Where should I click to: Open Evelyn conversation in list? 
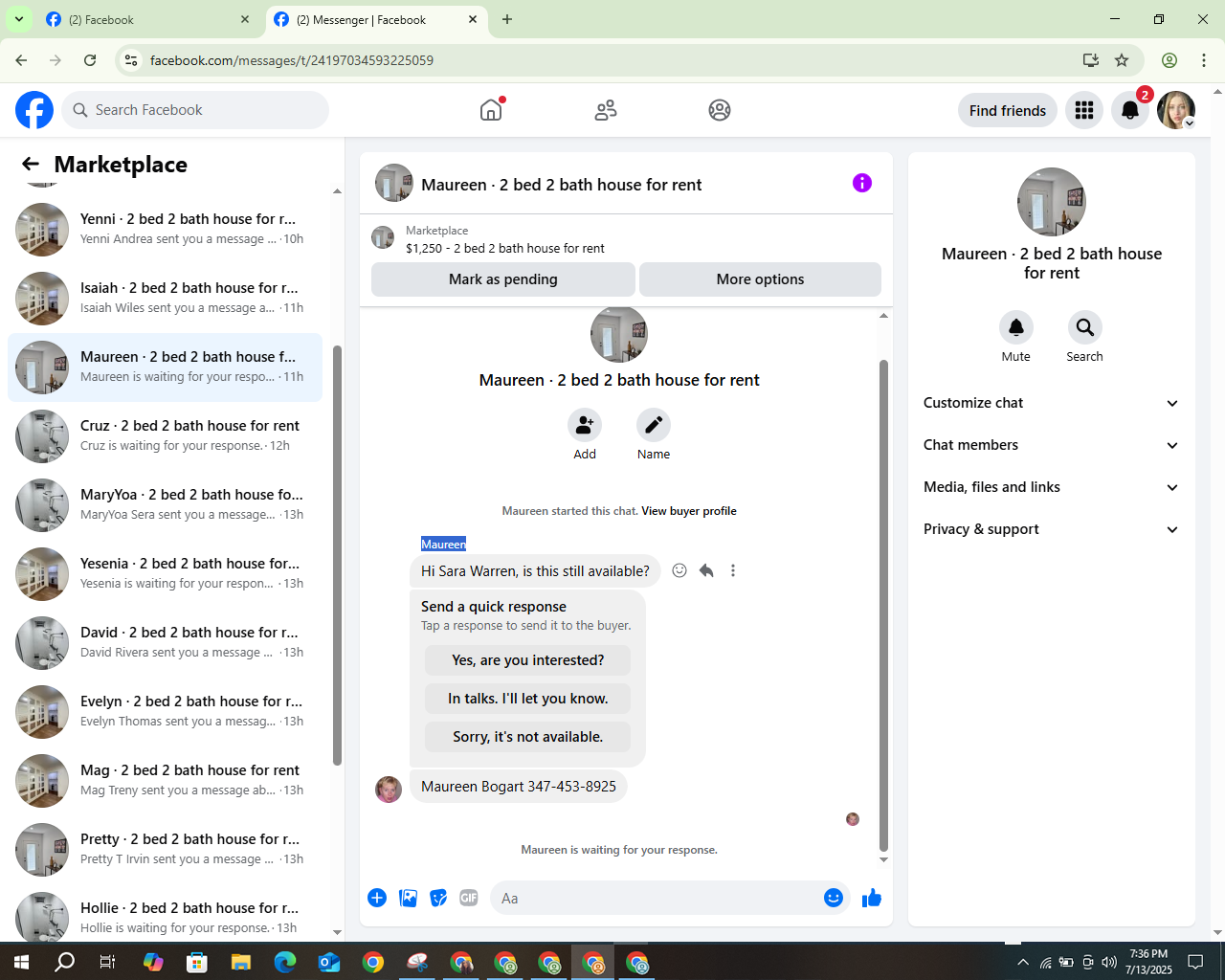pyautogui.click(x=165, y=712)
